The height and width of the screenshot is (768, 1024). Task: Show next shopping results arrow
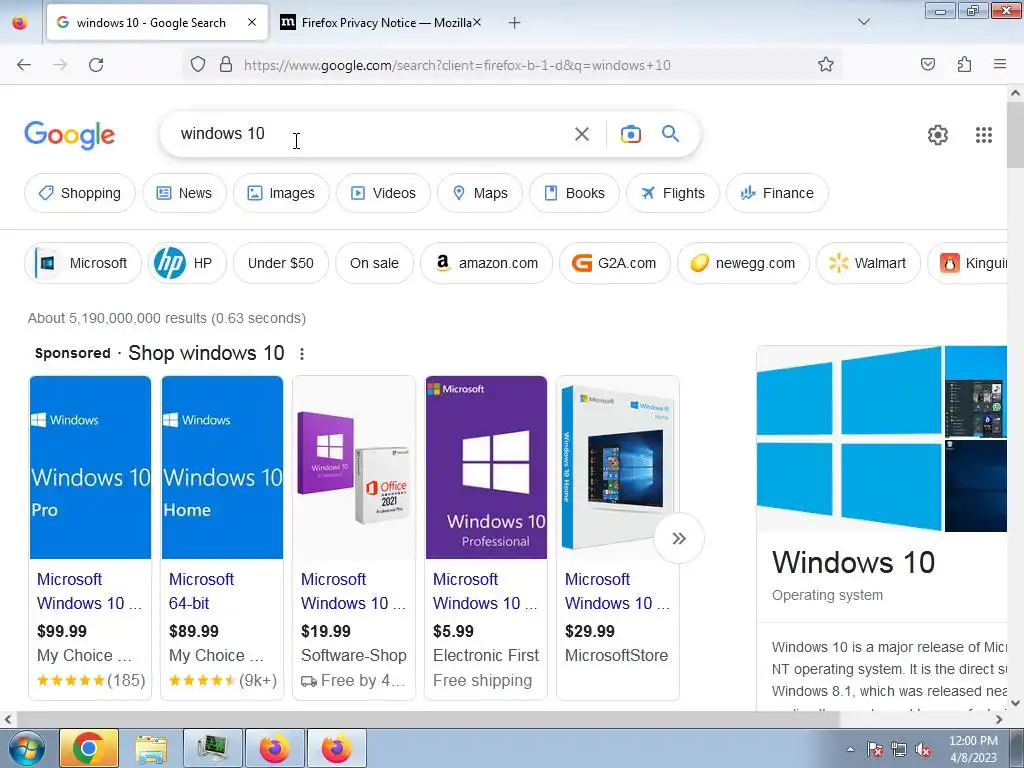(x=679, y=538)
